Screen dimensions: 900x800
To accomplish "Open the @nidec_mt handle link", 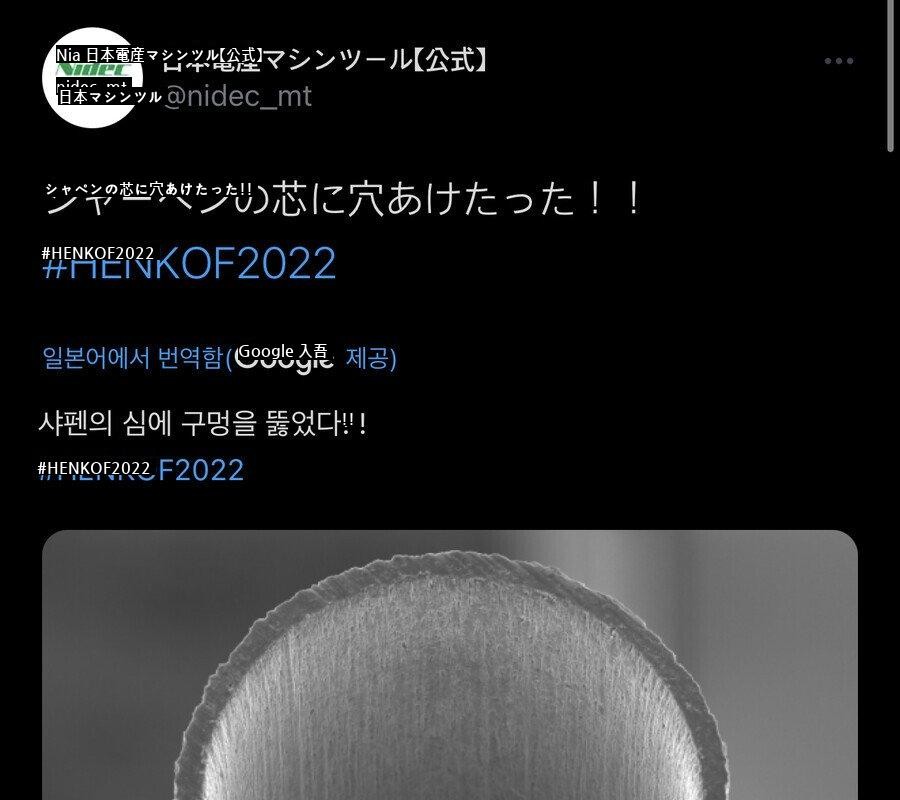I will [x=238, y=96].
